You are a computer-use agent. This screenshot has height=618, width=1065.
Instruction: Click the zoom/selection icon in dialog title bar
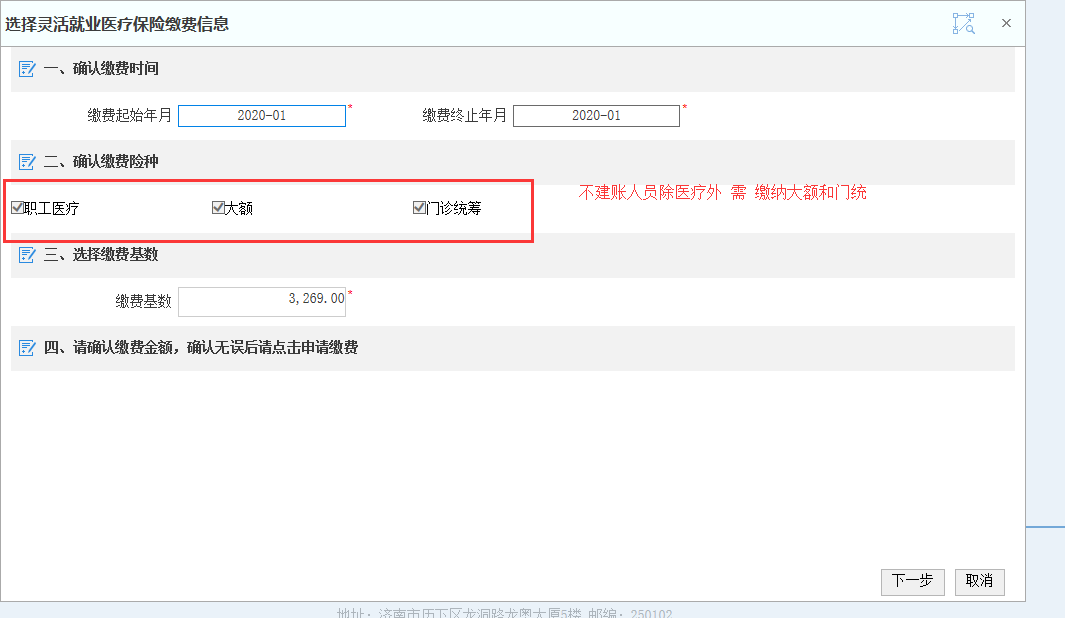(x=963, y=24)
